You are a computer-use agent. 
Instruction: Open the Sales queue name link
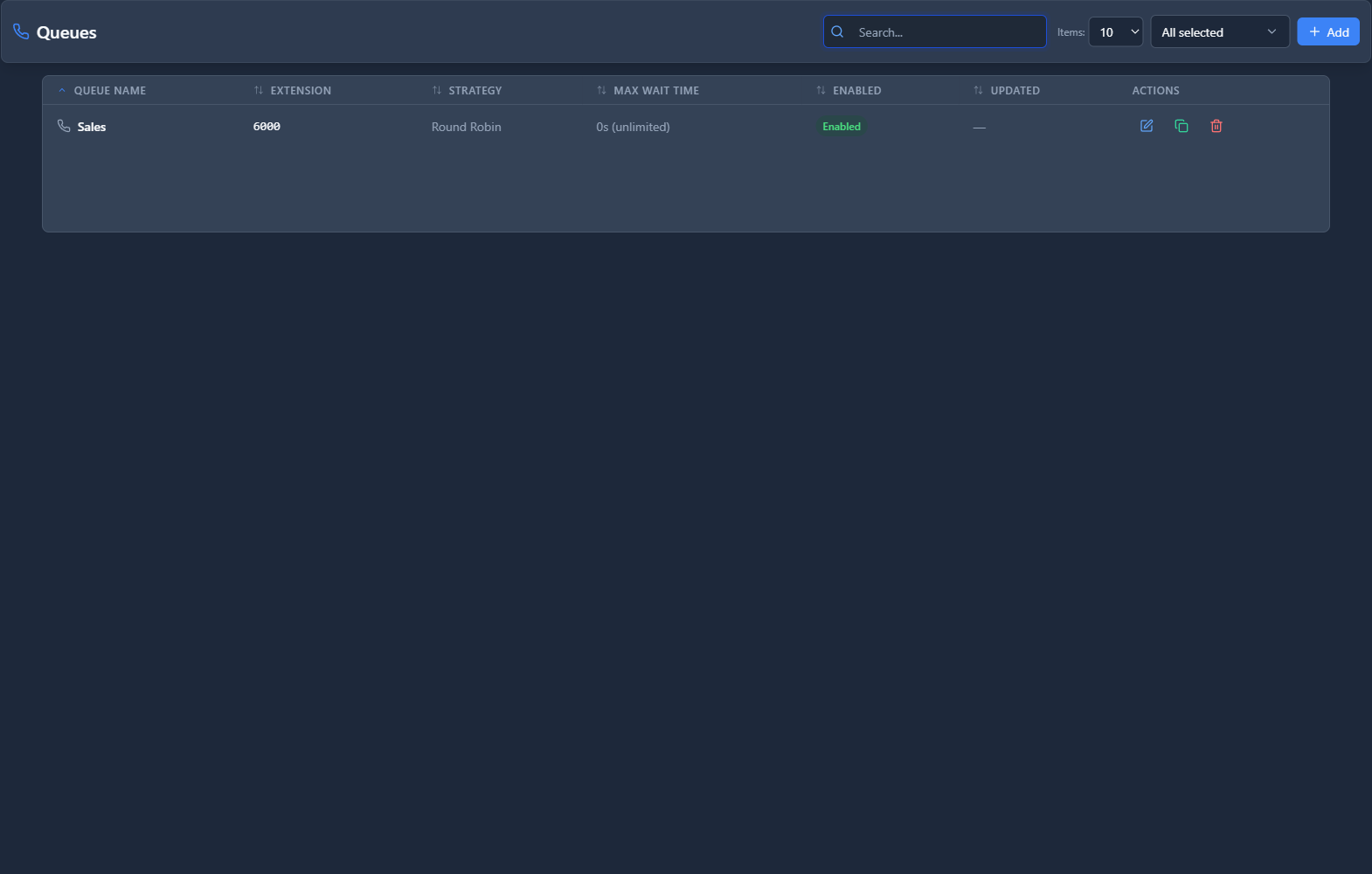click(x=92, y=127)
